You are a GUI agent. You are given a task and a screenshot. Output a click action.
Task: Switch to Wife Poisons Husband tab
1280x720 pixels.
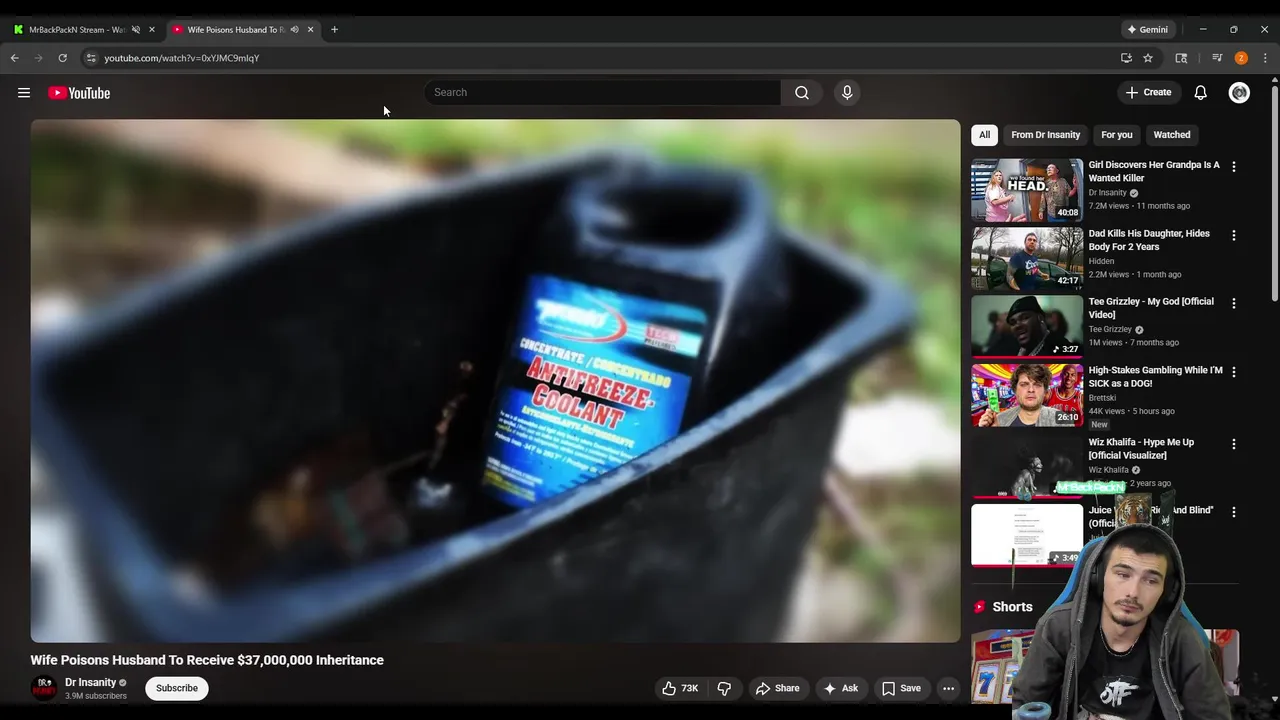[234, 29]
